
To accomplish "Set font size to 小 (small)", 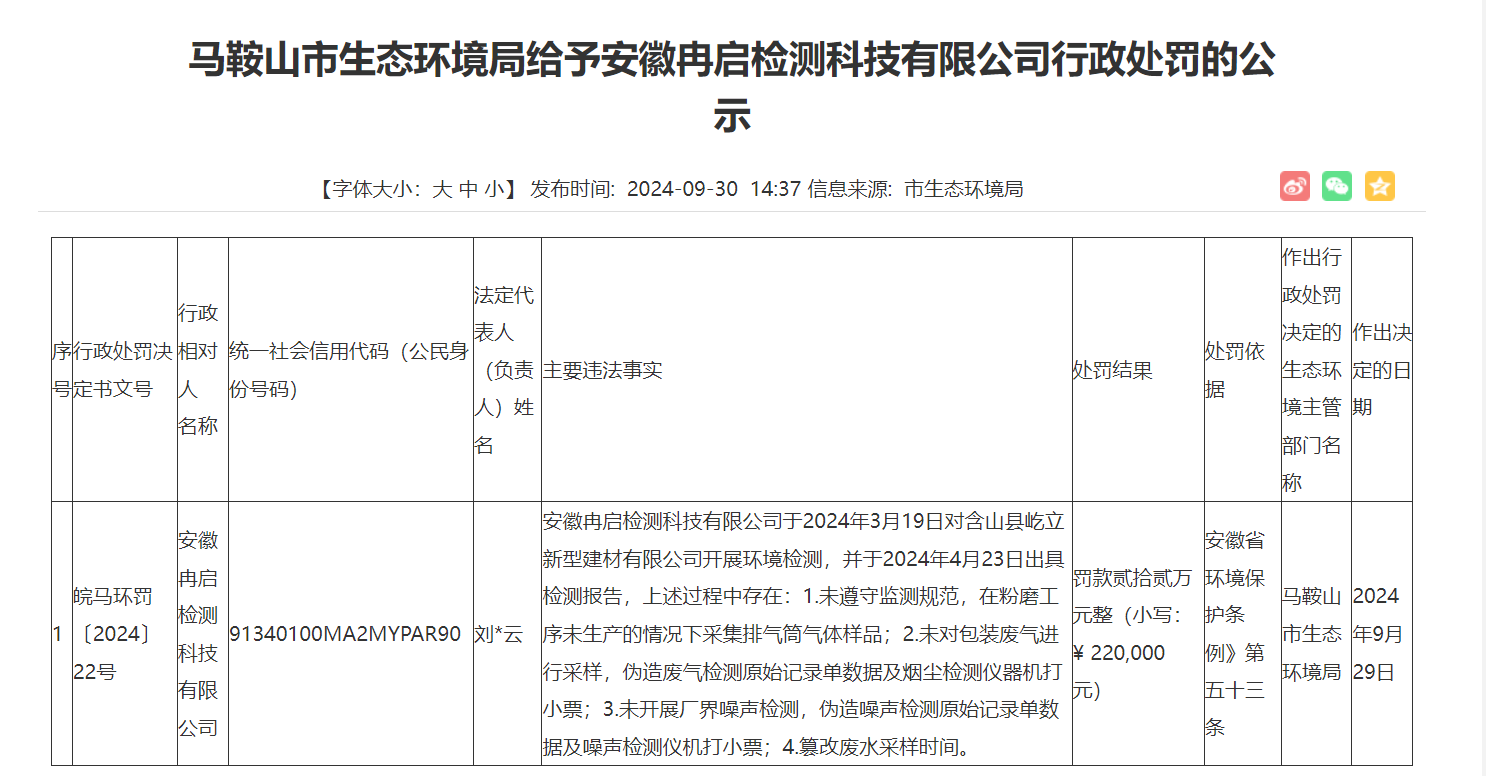I will (495, 189).
